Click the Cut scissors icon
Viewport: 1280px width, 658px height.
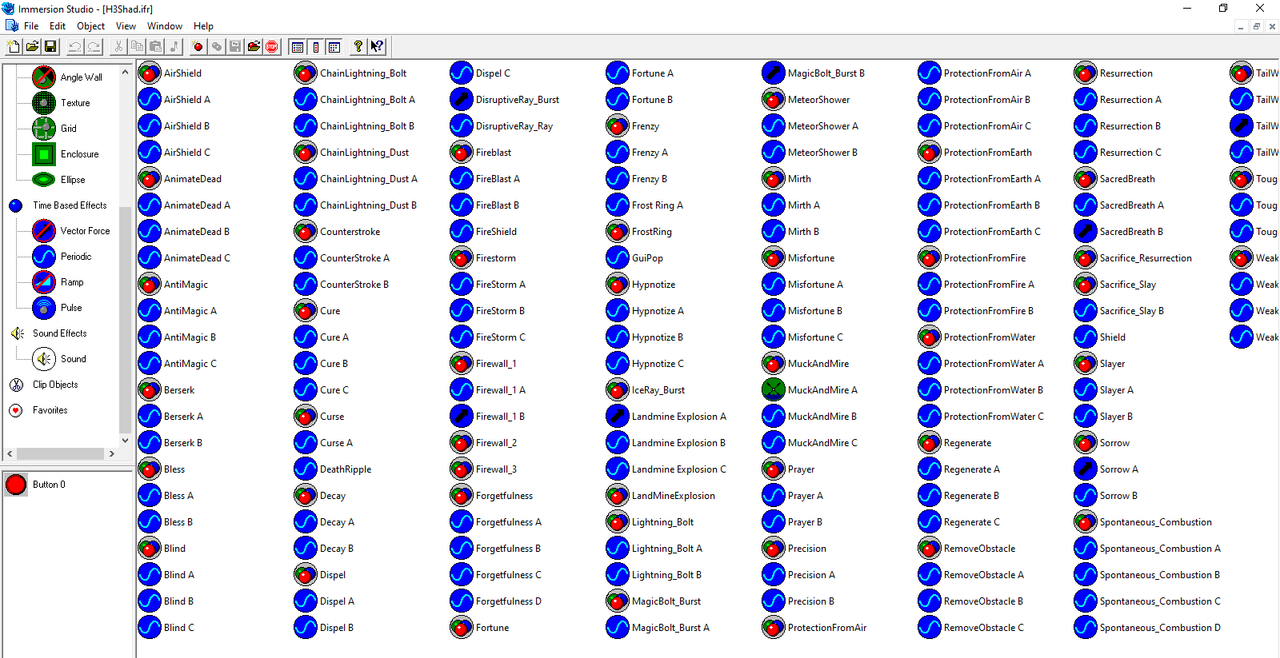click(119, 46)
